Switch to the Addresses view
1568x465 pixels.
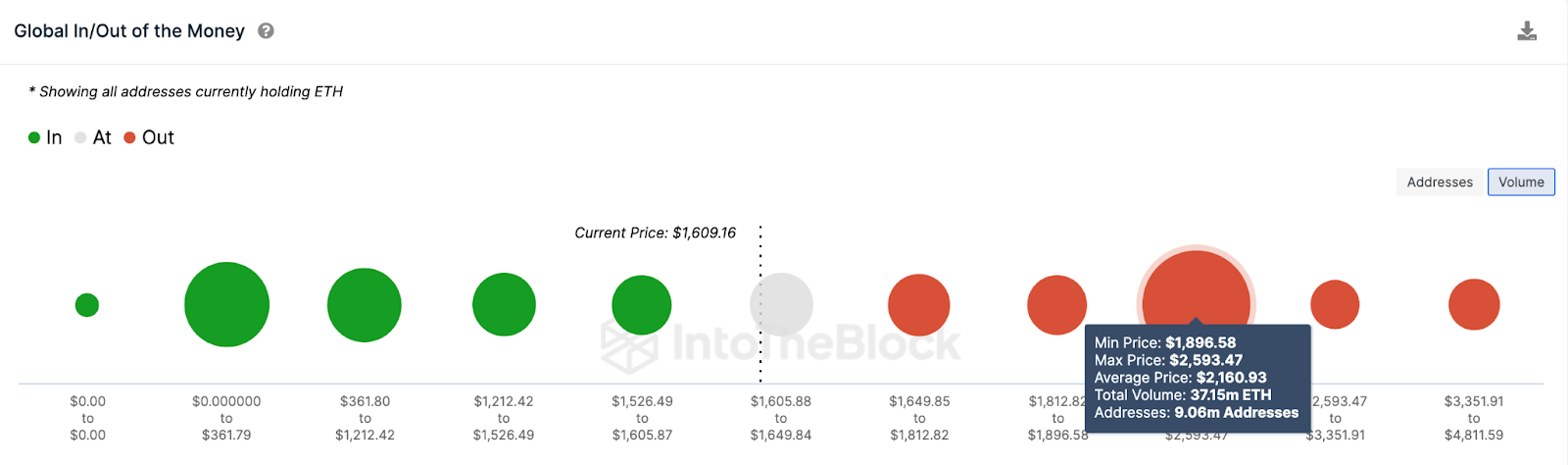[1440, 182]
